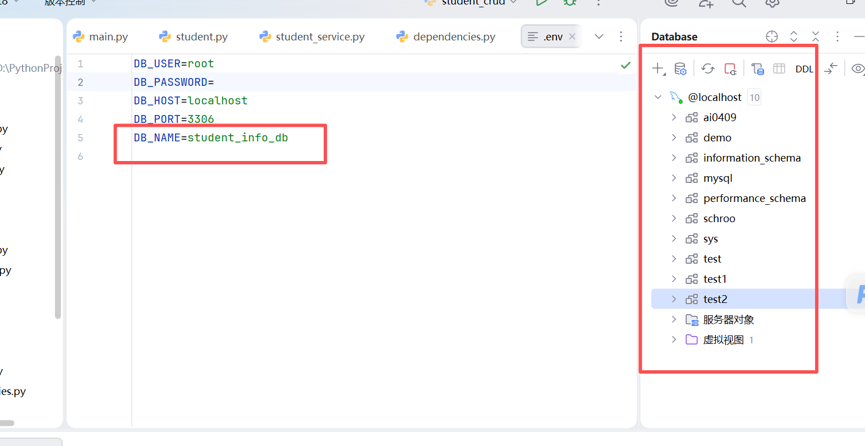The width and height of the screenshot is (865, 446).
Task: Open Data Source Properties in Database toolbar
Action: click(680, 68)
